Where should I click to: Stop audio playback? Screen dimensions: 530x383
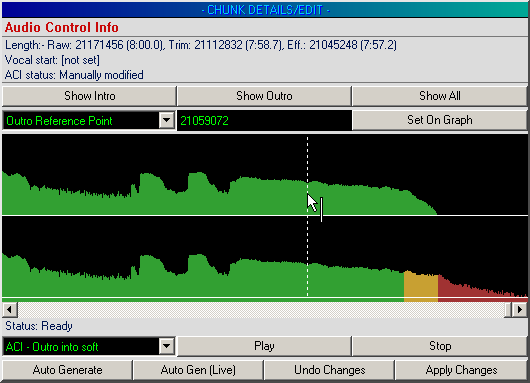click(439, 346)
